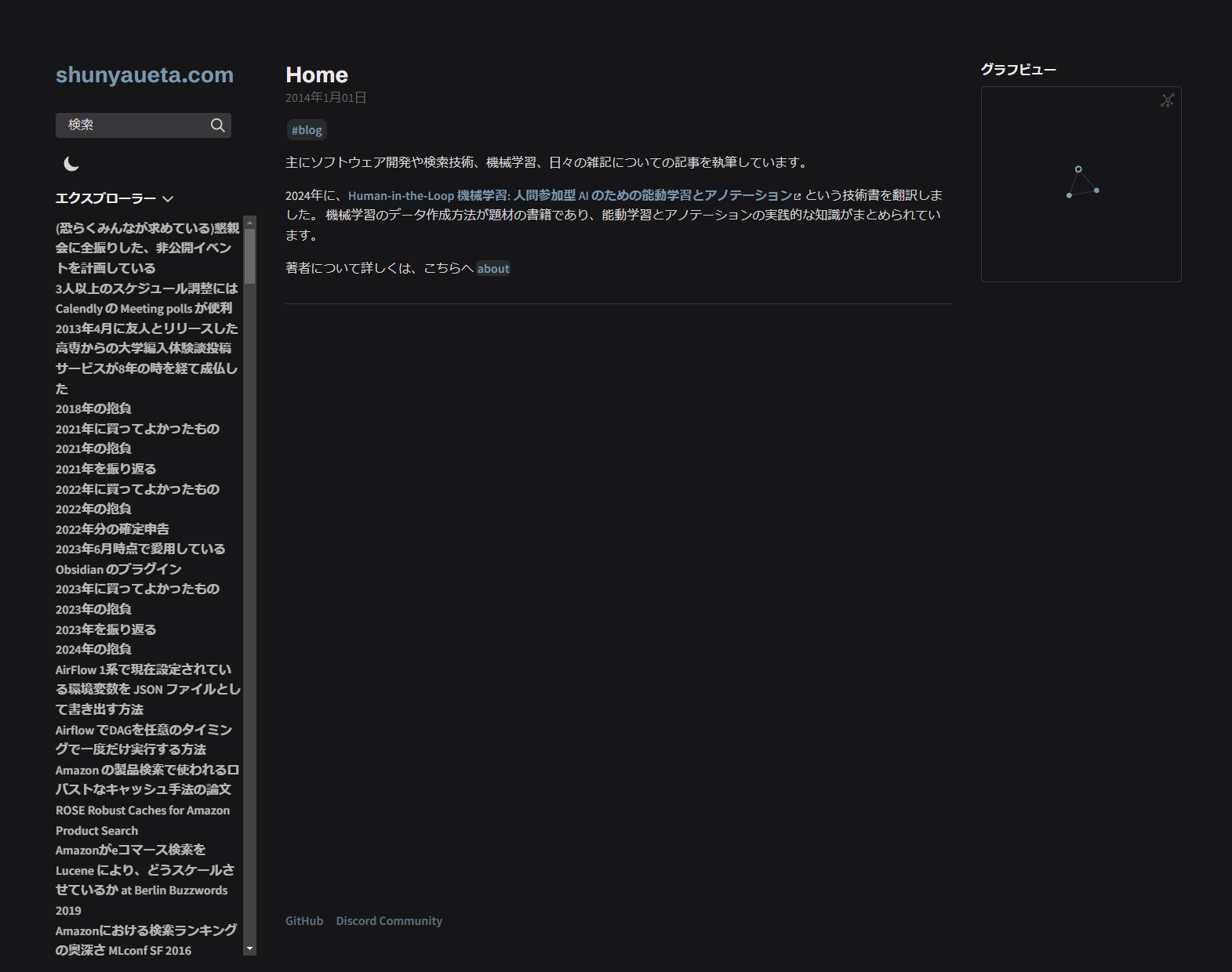Click the search magnifier icon
This screenshot has height=972, width=1232.
217,125
